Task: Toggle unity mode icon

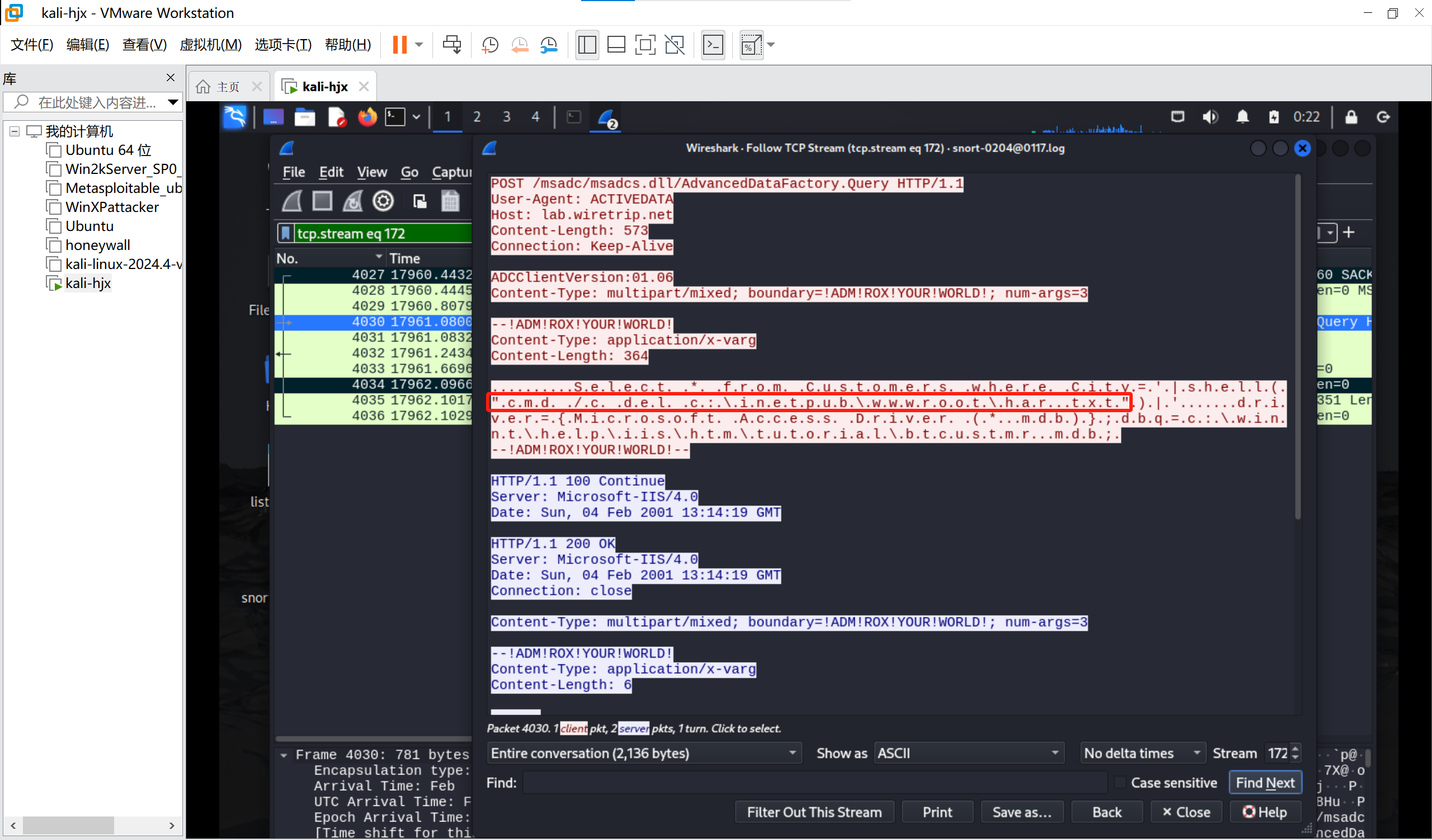Action: (x=675, y=44)
